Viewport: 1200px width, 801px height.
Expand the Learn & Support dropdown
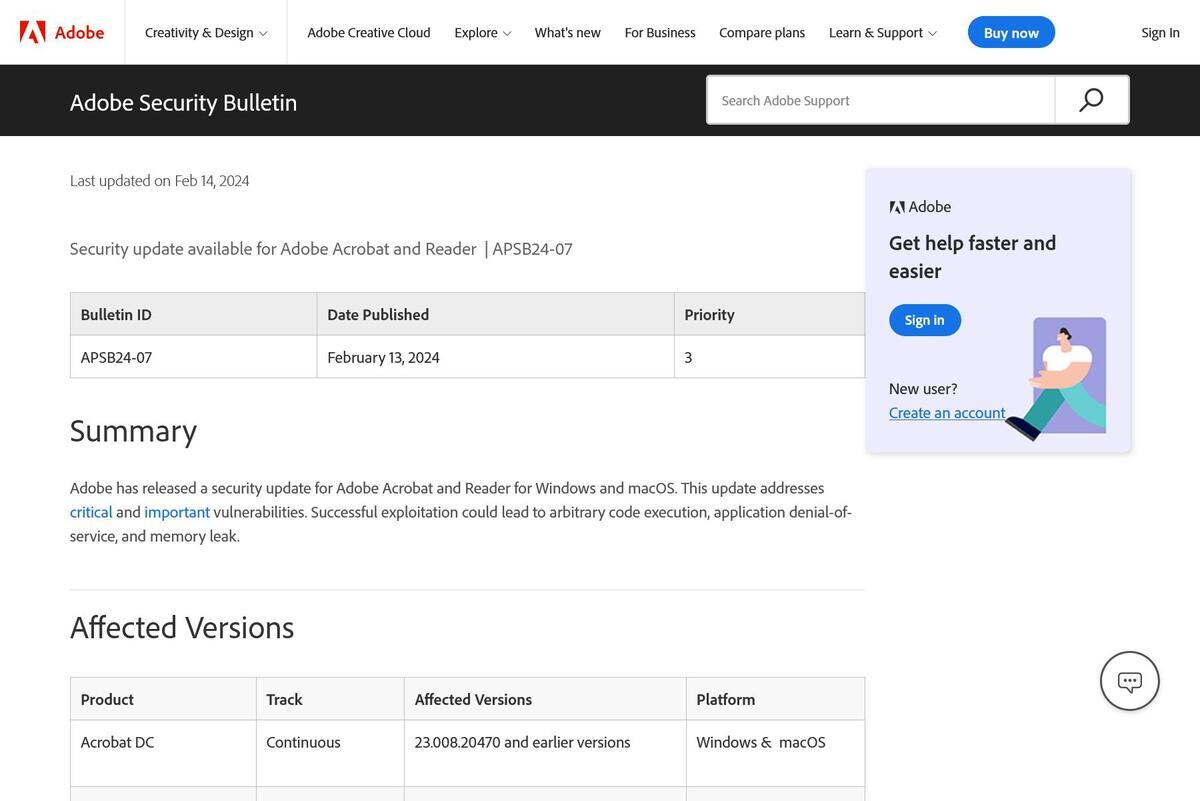pyautogui.click(x=883, y=32)
